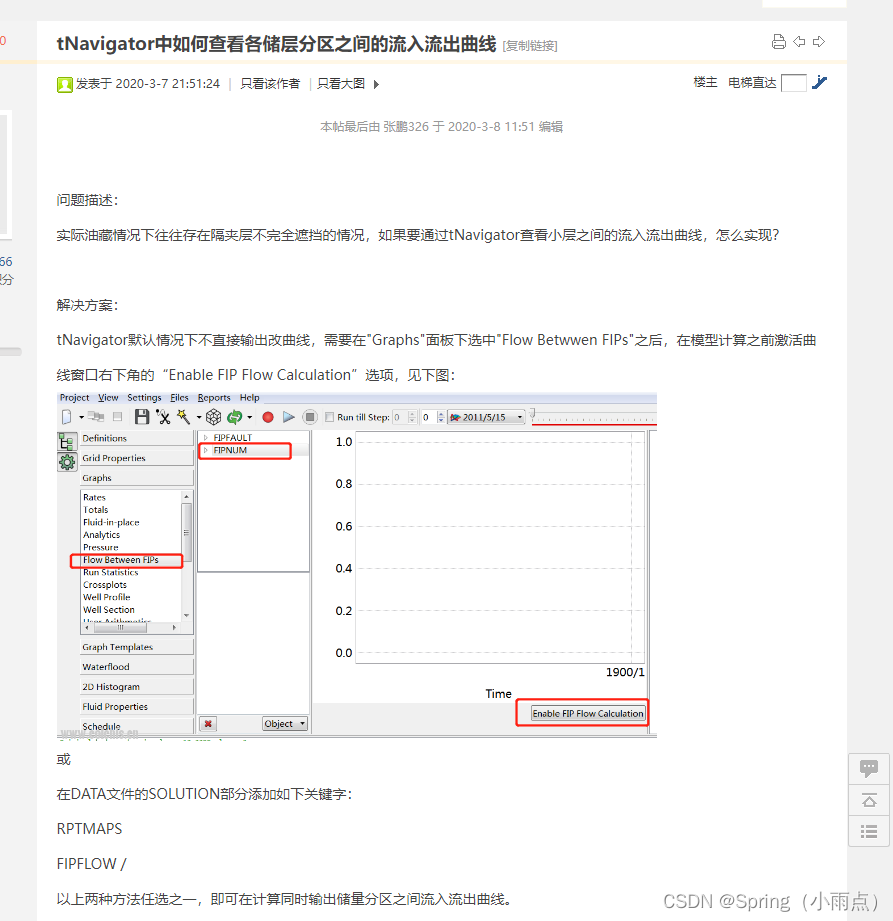Click the second step value stepper showing 0
Screen dimensions: 893x921
tap(441, 417)
